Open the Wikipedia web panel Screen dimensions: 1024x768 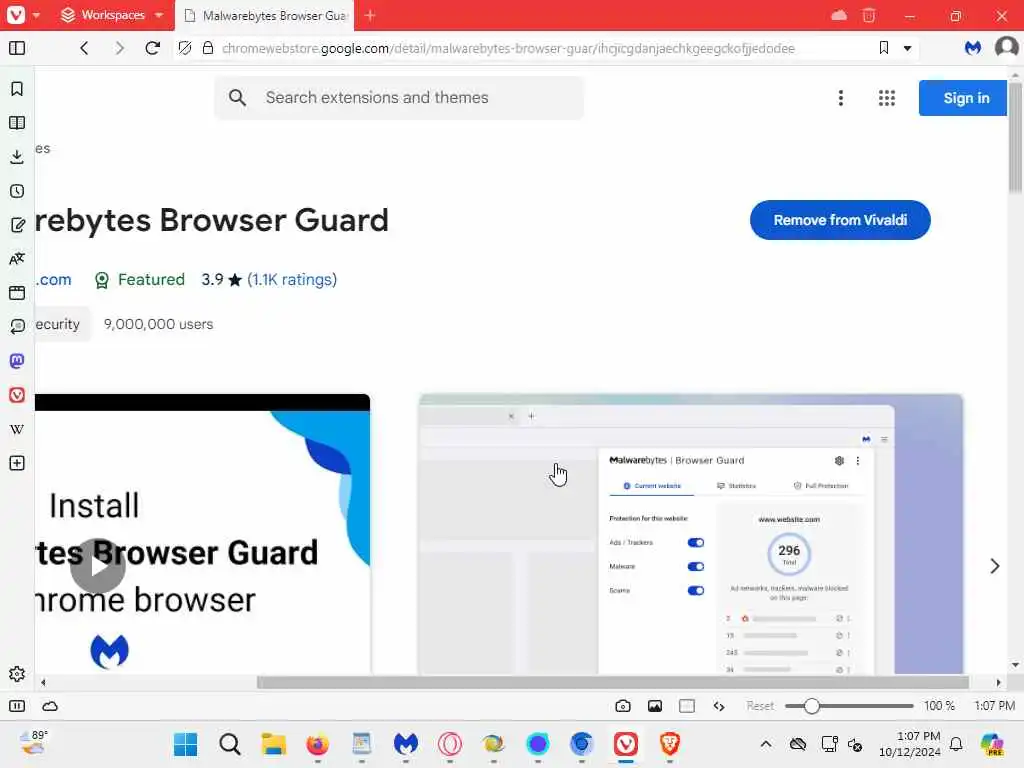17,429
